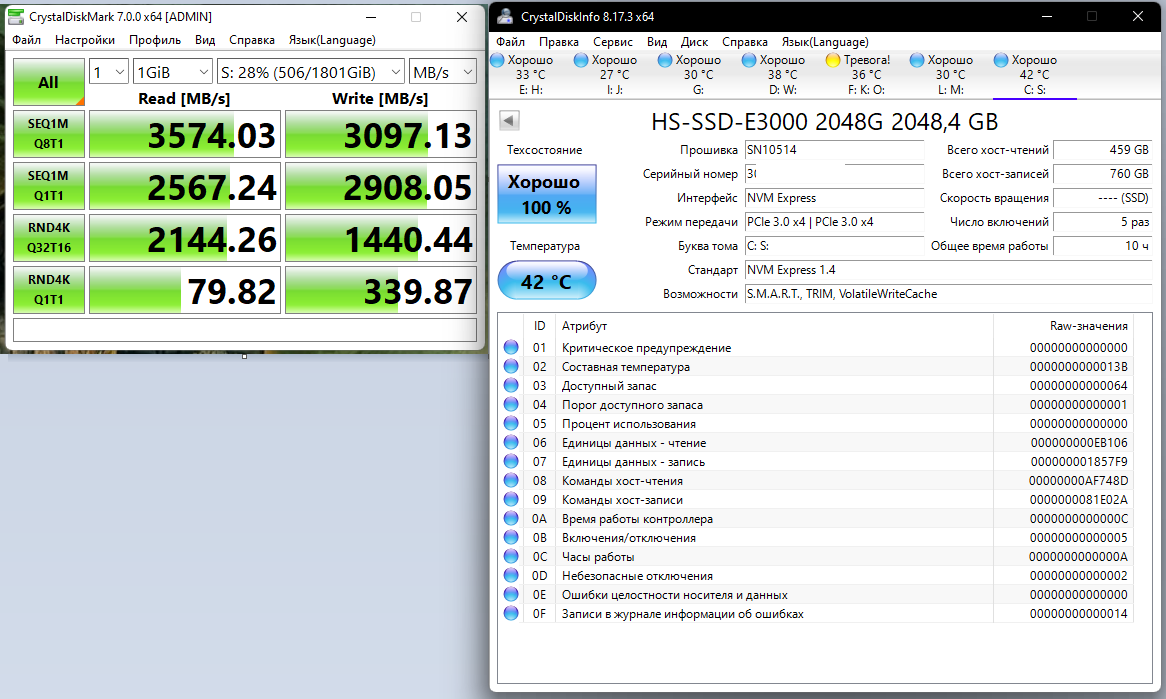Click the RND4K Q1T1 read result bar 79.82

[184, 291]
